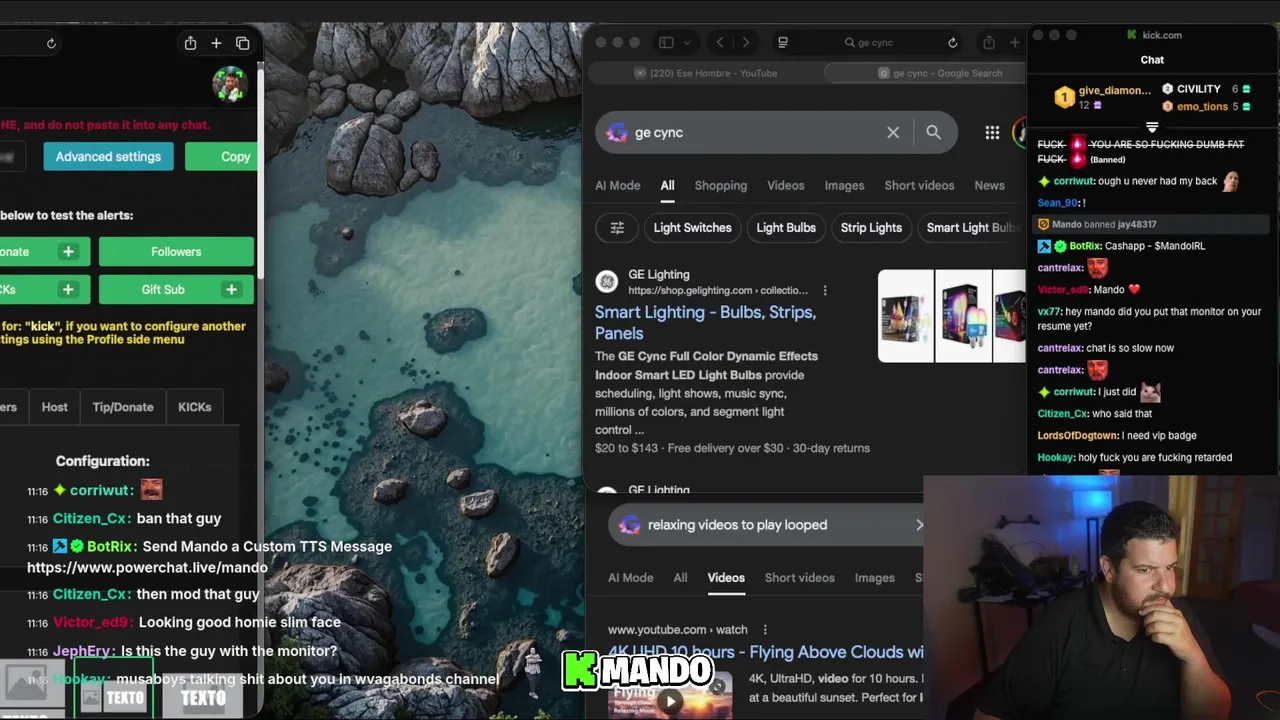Go forward in the Google Safari window
Screen dimensions: 1280x720
click(745, 43)
